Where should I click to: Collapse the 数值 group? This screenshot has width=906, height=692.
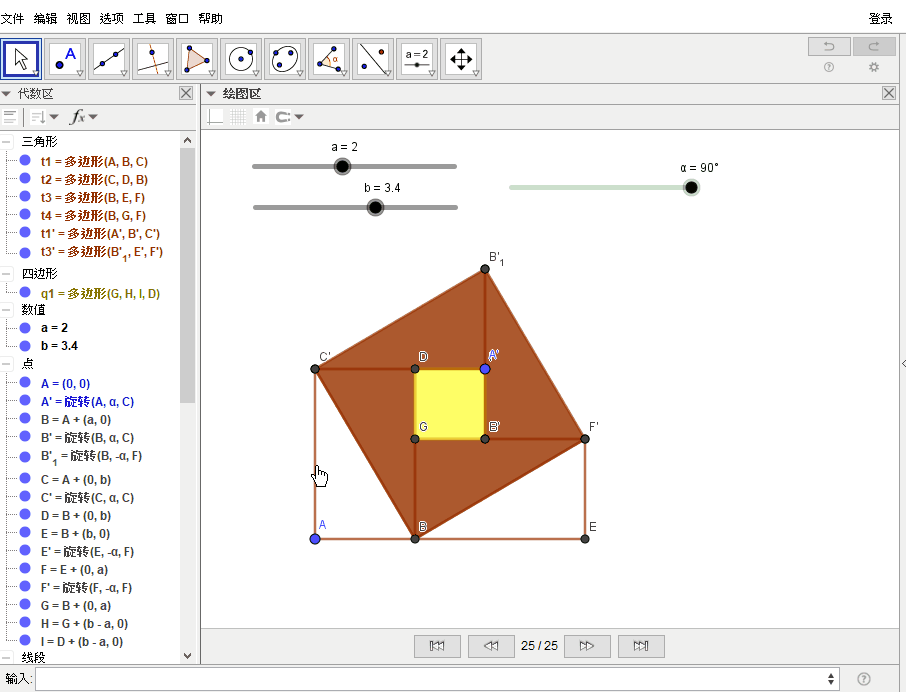point(6,310)
